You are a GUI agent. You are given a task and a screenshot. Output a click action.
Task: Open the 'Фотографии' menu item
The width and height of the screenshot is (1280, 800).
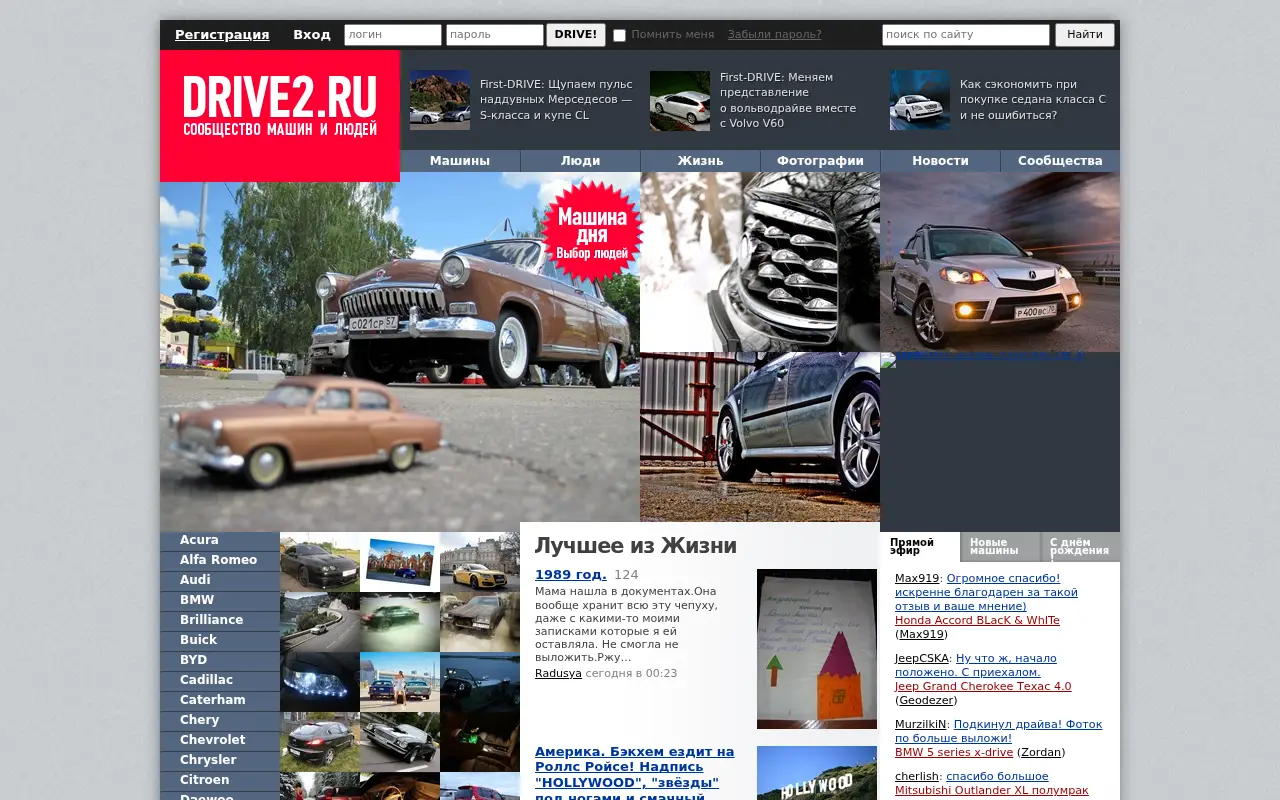(820, 161)
